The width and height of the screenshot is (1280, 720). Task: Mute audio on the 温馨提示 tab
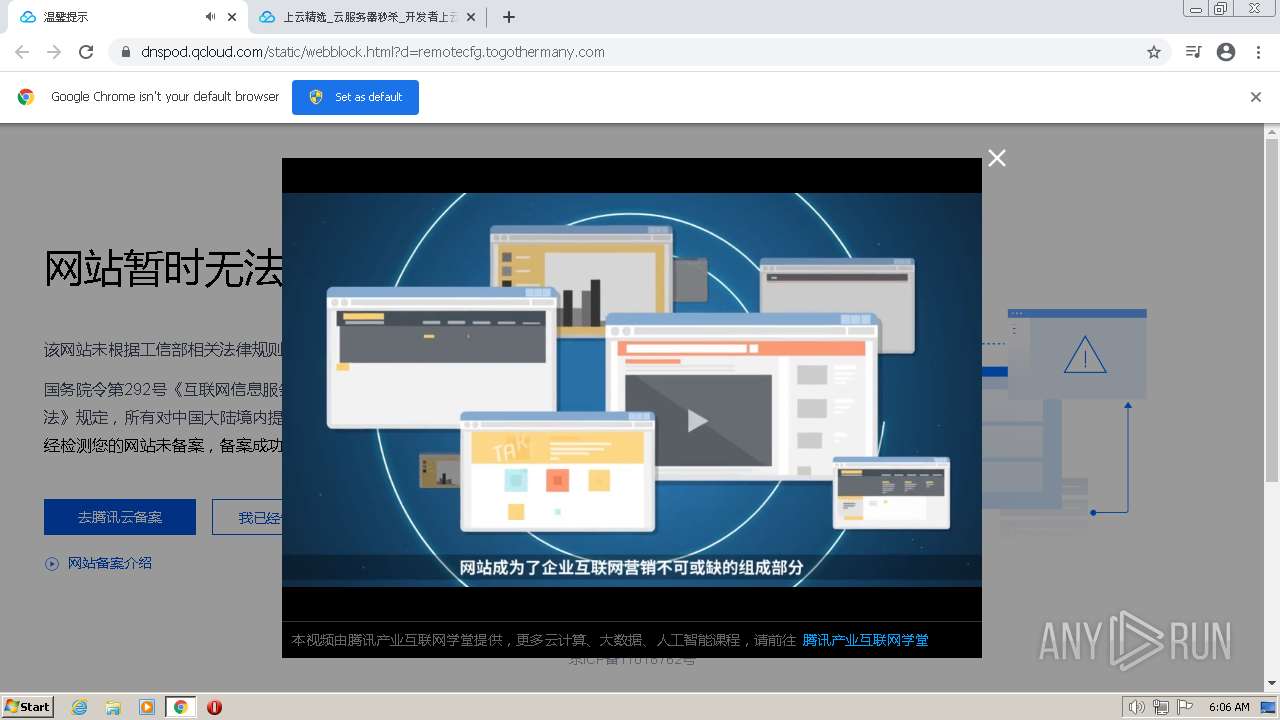point(210,17)
